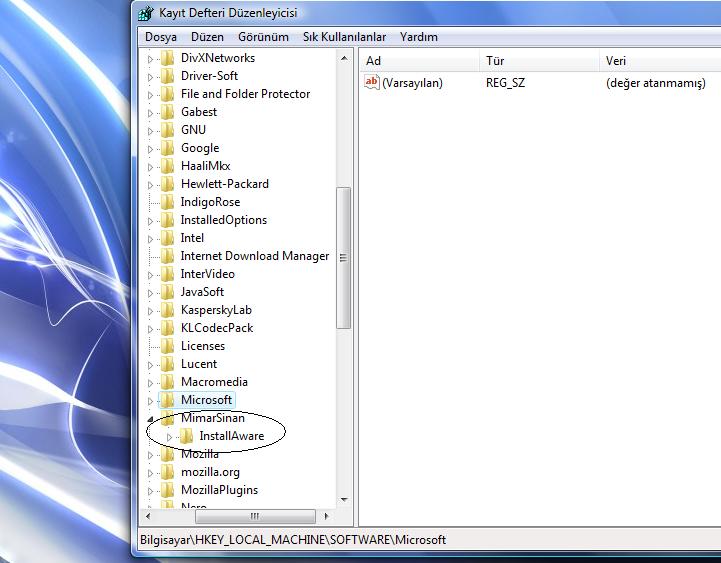The height and width of the screenshot is (563, 721).
Task: Select the InstallAware folder icon
Action: 186,436
